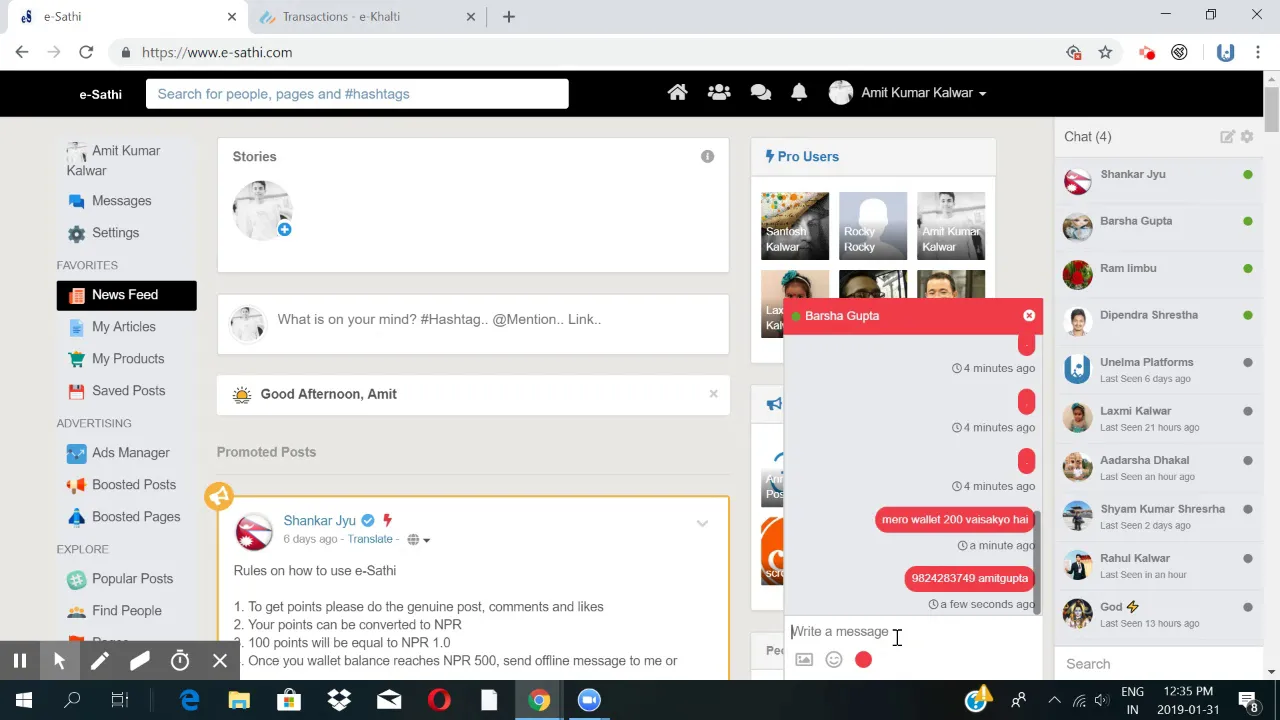Click Barsha Gupta chat window title
Viewport: 1280px width, 720px height.
(842, 316)
